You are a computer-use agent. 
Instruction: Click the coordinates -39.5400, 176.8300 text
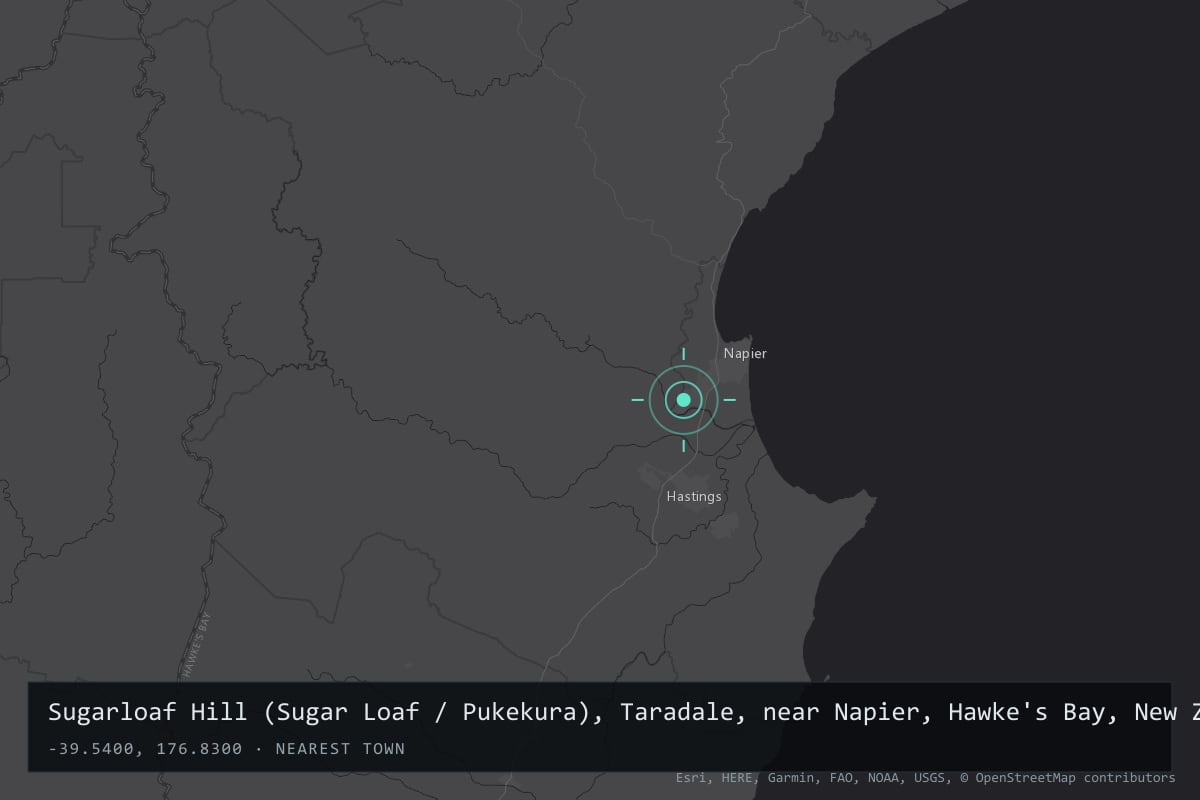point(145,749)
